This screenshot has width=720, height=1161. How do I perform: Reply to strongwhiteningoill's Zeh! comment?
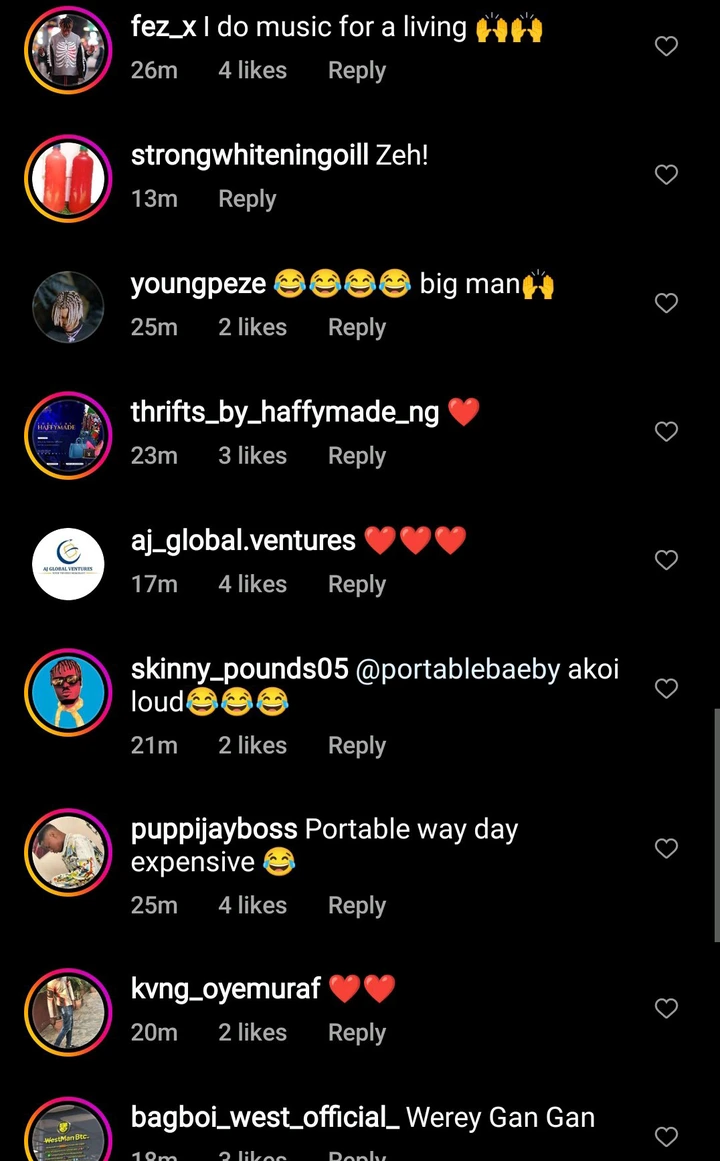pyautogui.click(x=247, y=199)
